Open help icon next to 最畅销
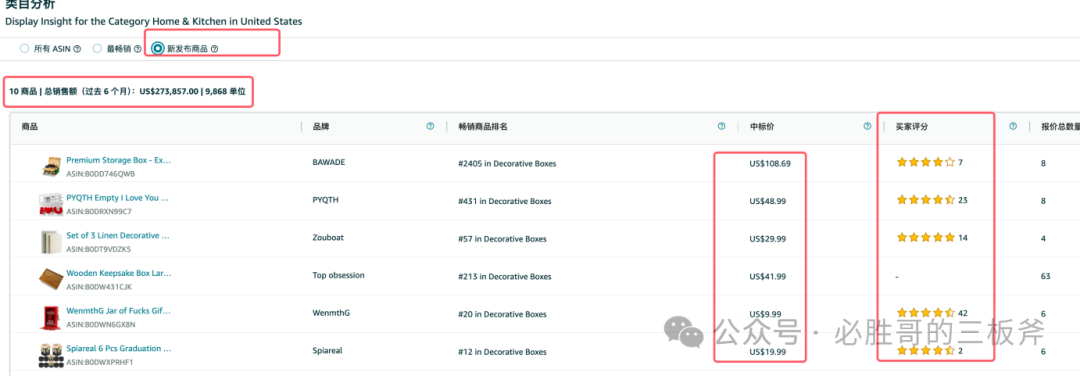The height and width of the screenshot is (376, 1080). (x=138, y=49)
